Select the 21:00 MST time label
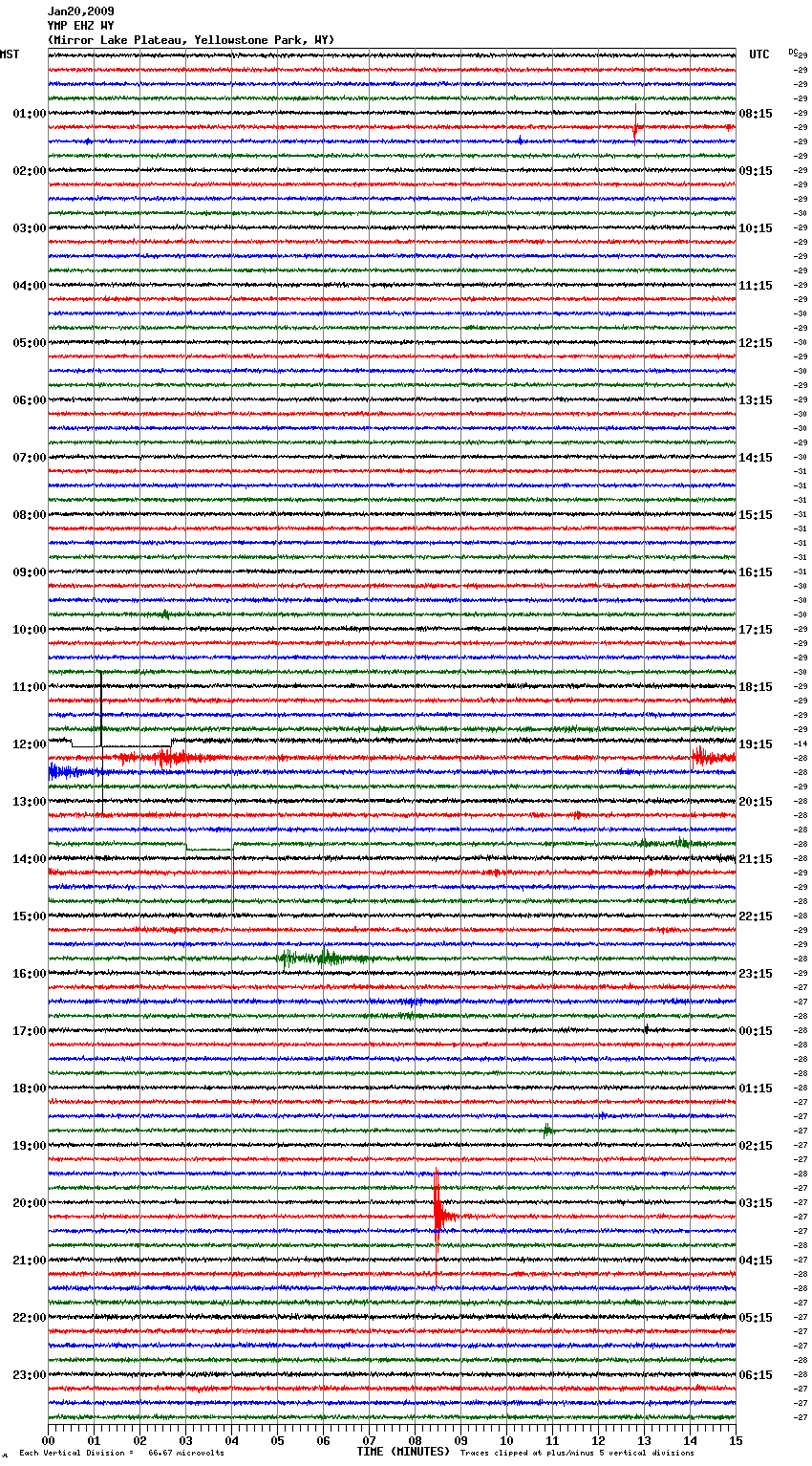The width and height of the screenshot is (812, 1466). click(x=30, y=1261)
